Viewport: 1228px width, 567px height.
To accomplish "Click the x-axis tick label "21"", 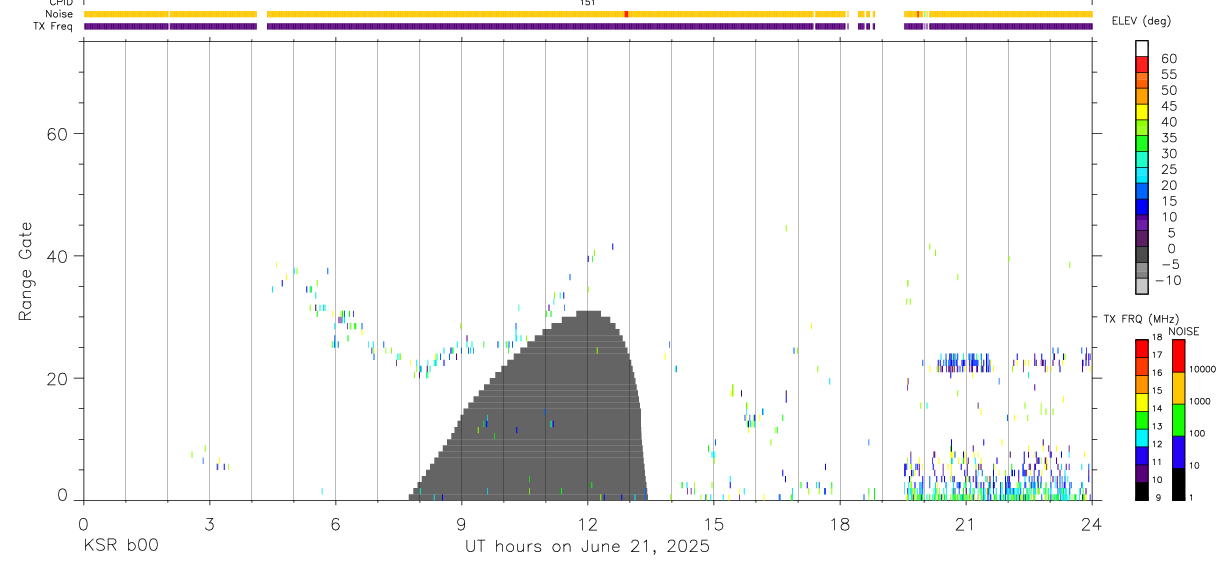I will click(x=966, y=524).
